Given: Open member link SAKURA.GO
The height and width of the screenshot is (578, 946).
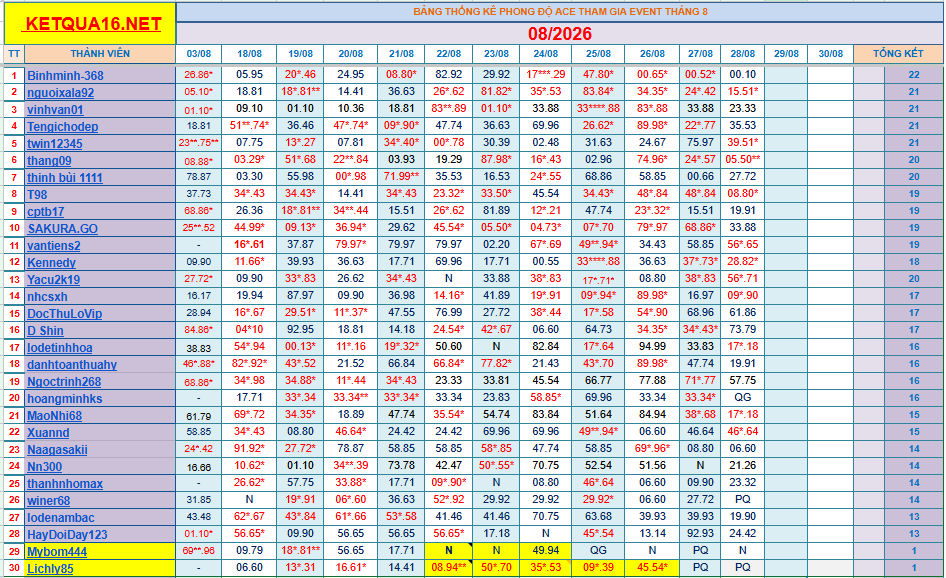Looking at the screenshot, I should click(62, 229).
